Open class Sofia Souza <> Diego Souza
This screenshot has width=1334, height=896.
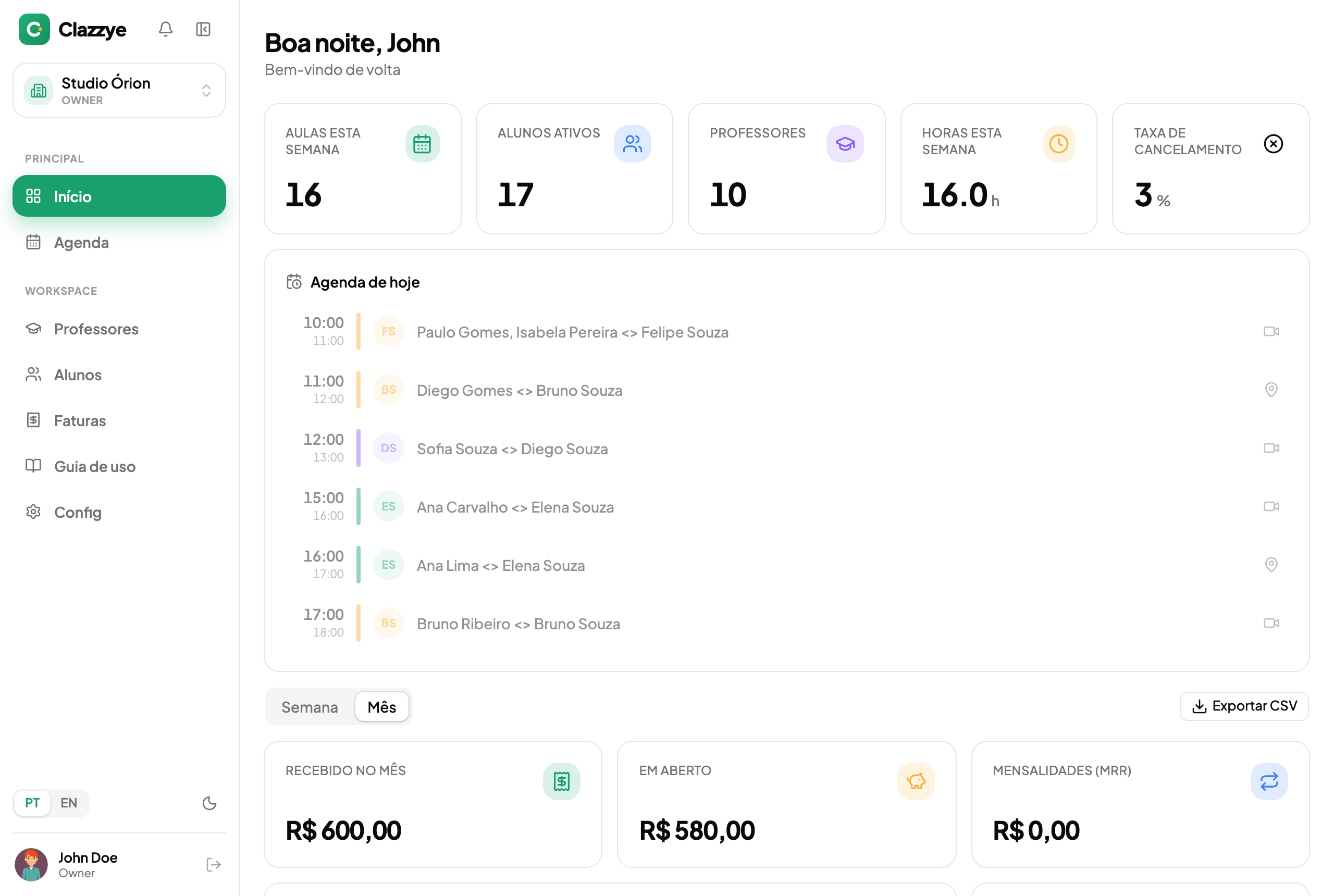coord(786,448)
